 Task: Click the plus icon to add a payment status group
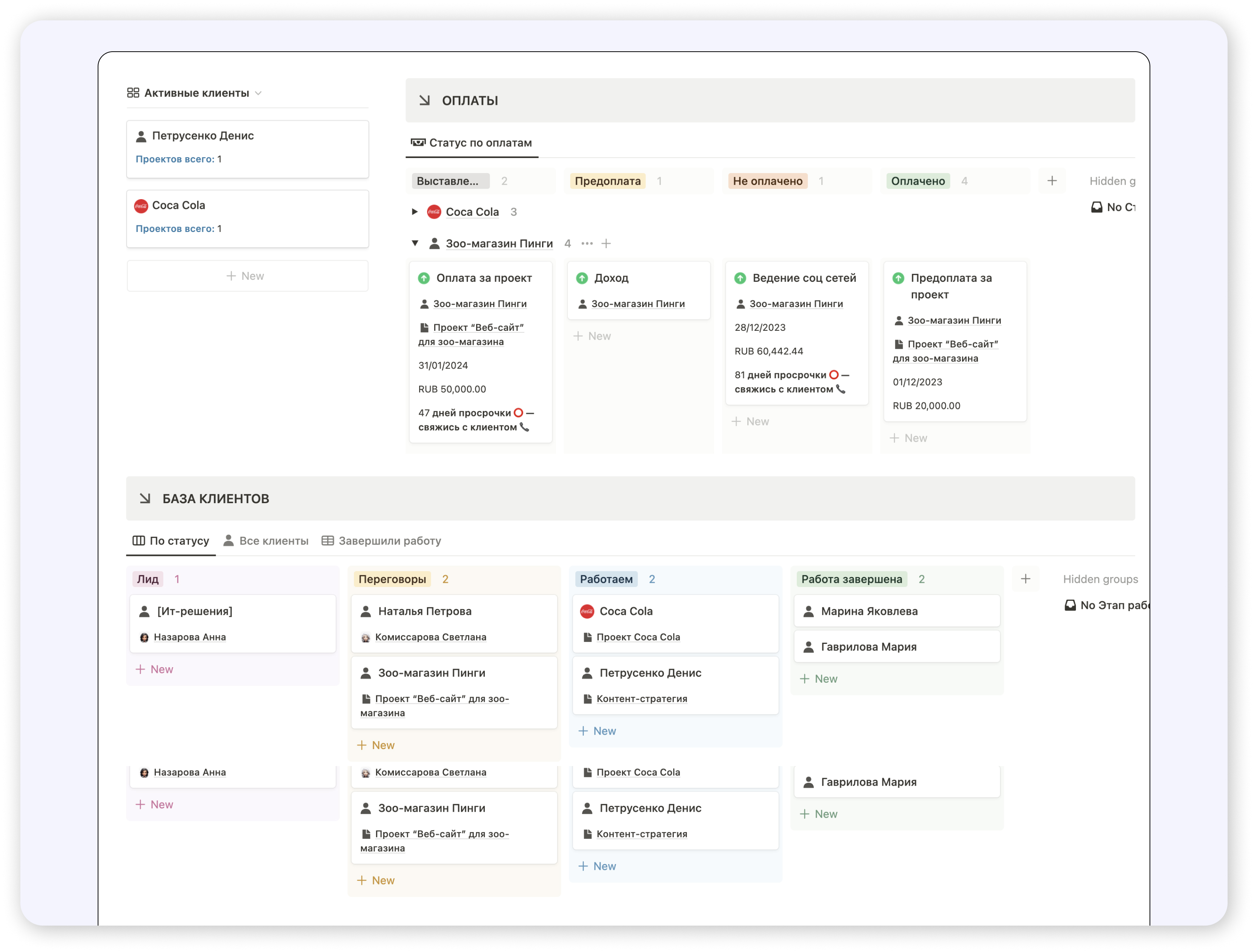(1052, 180)
